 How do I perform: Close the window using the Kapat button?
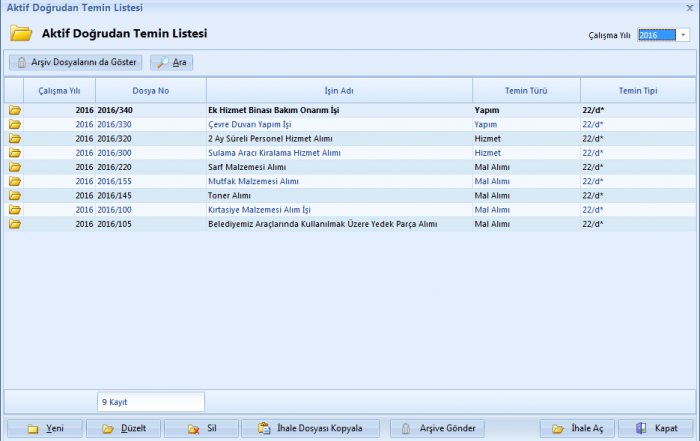pyautogui.click(x=656, y=428)
